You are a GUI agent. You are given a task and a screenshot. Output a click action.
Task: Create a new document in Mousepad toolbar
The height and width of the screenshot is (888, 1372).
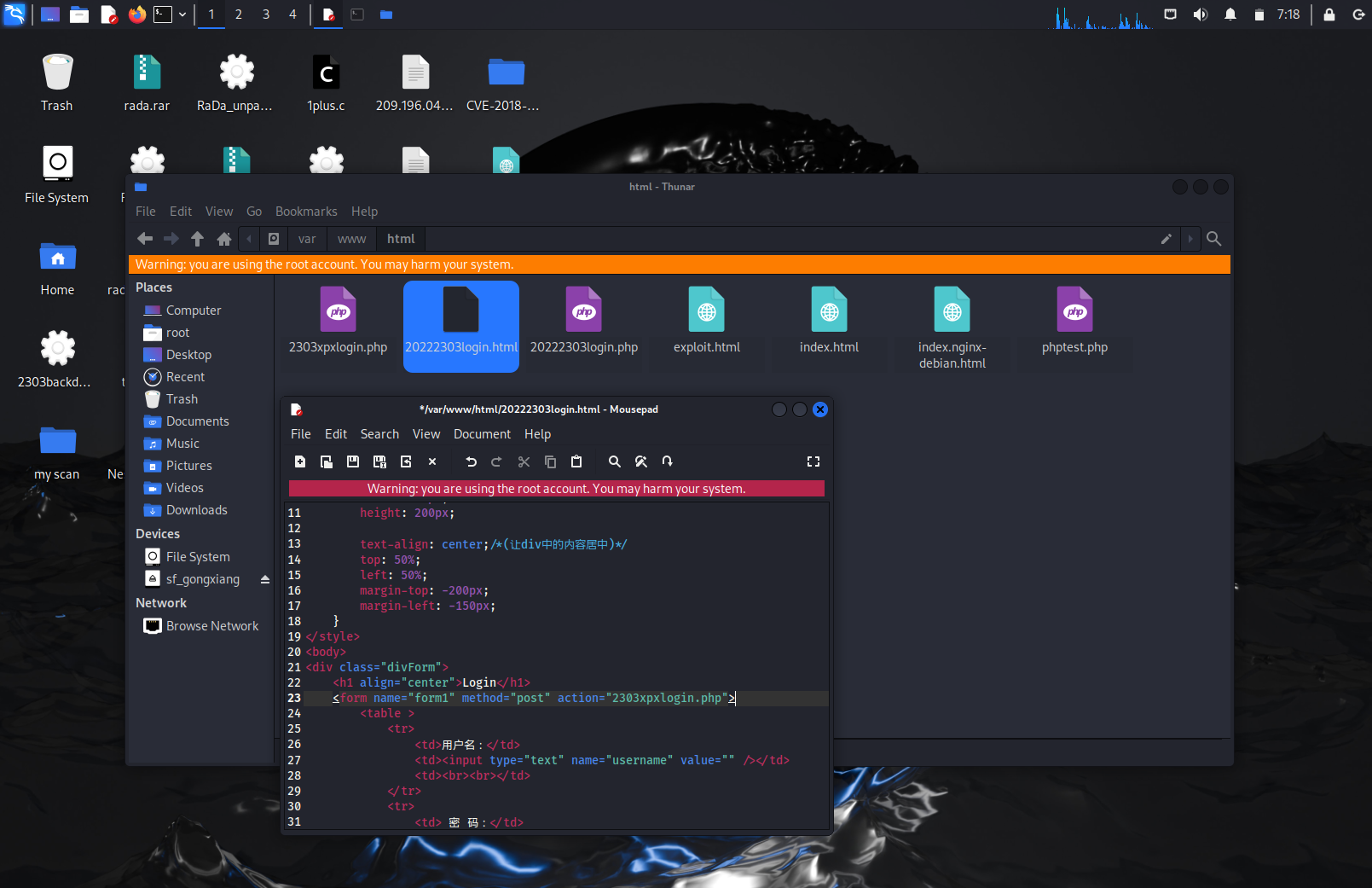pos(300,461)
